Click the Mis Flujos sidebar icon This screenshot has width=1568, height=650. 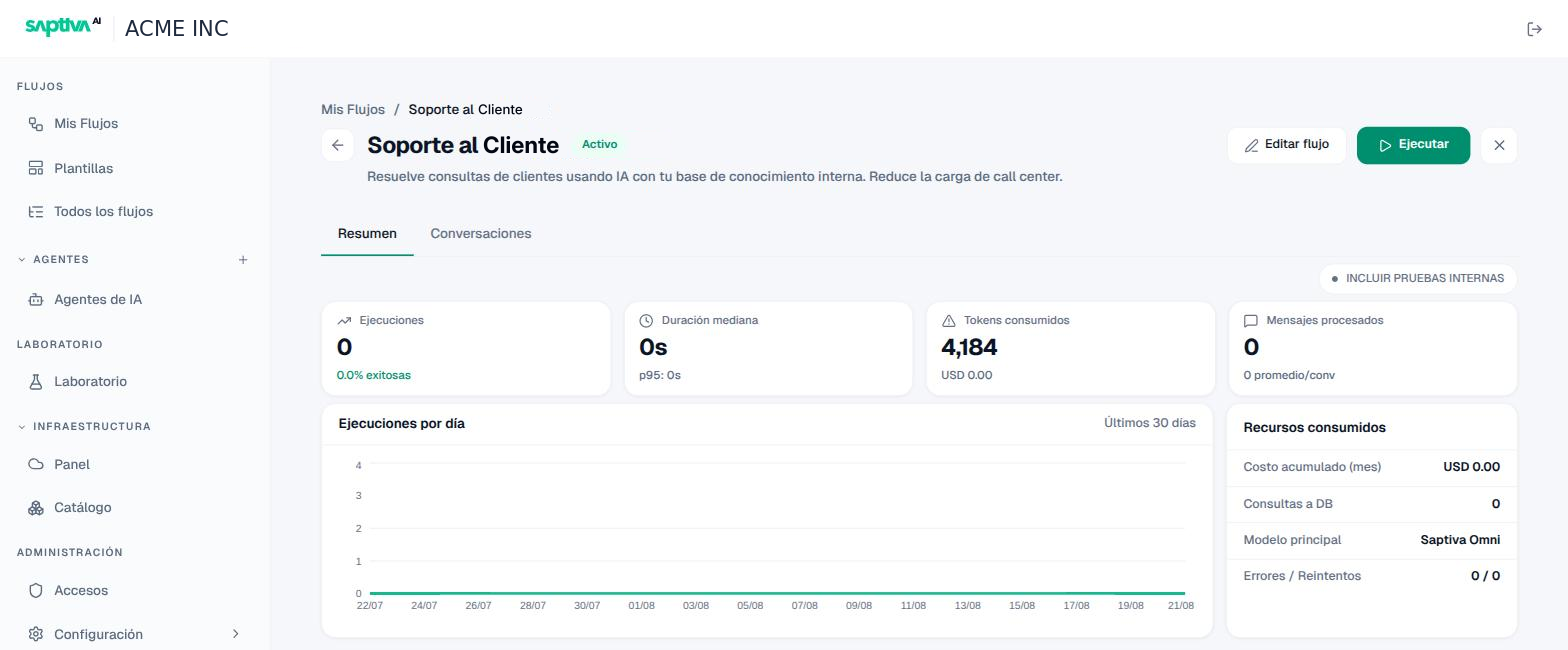(36, 124)
